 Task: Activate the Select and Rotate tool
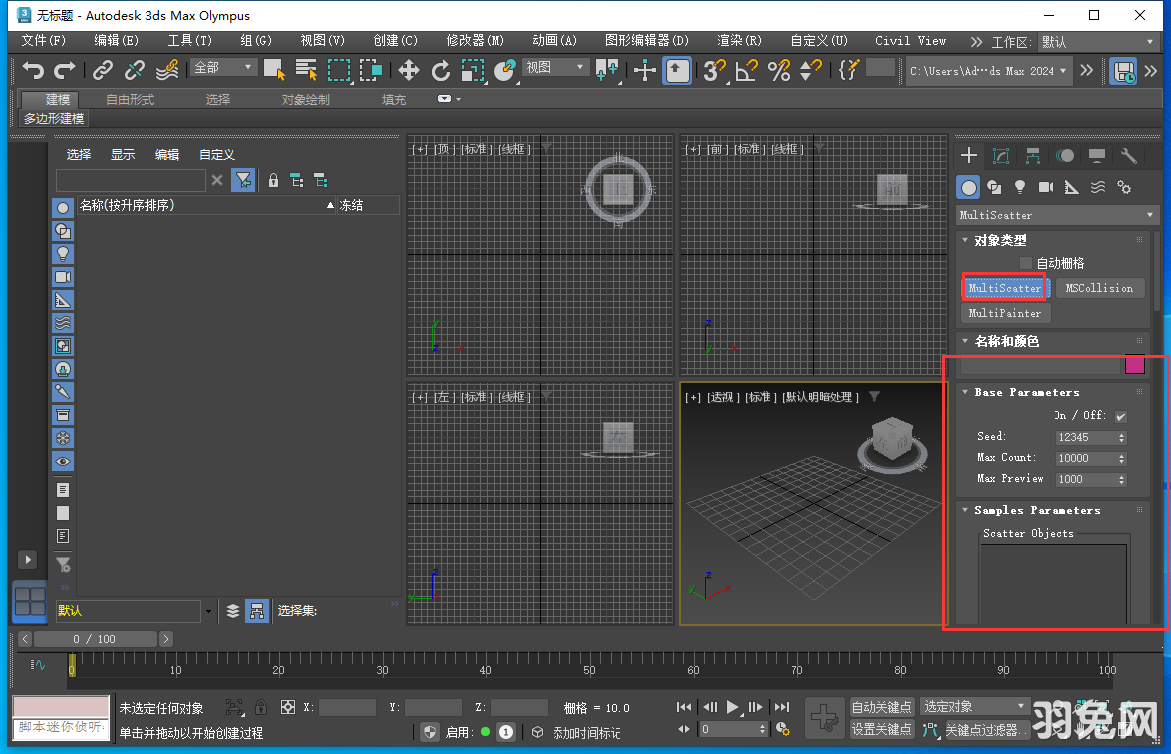[440, 70]
